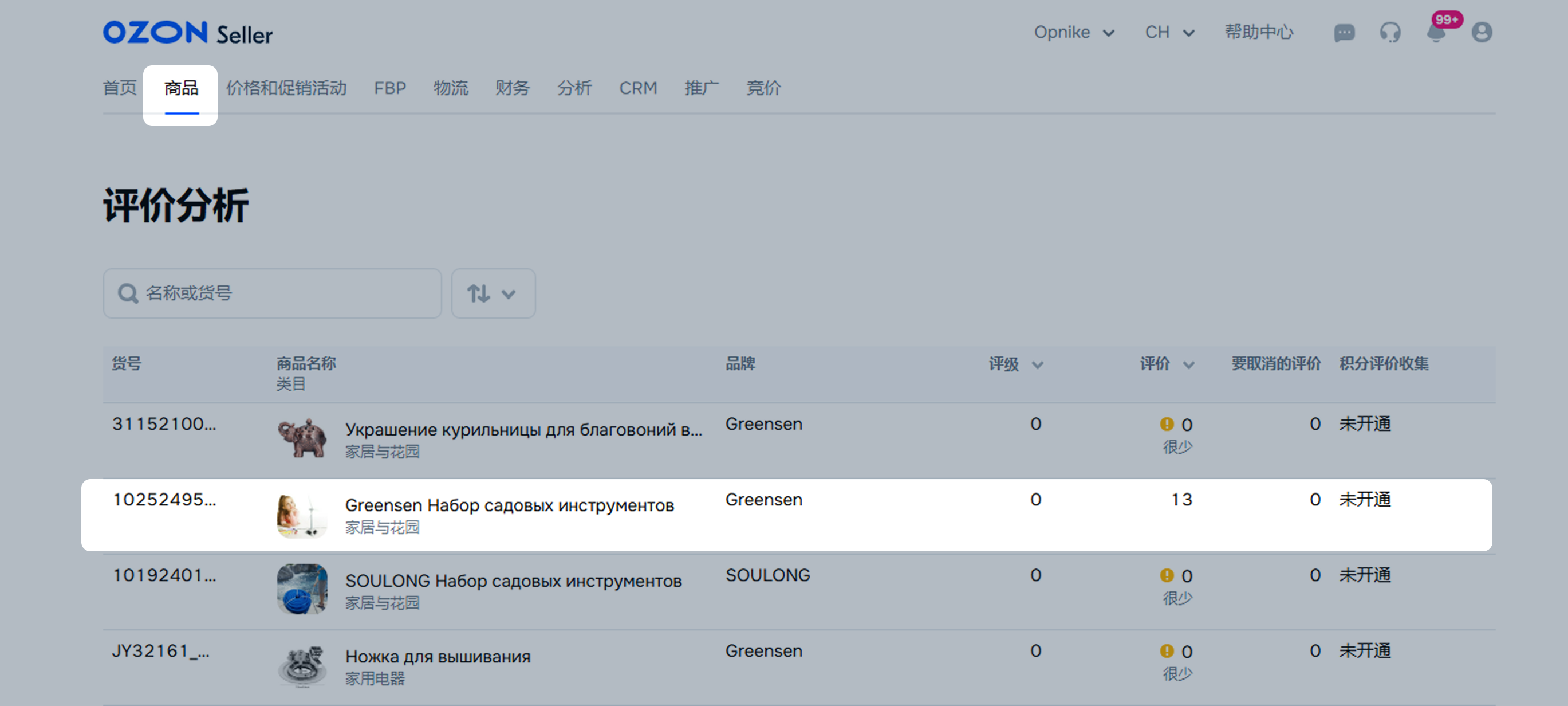Click 积分评价收集 column header

pos(1384,364)
